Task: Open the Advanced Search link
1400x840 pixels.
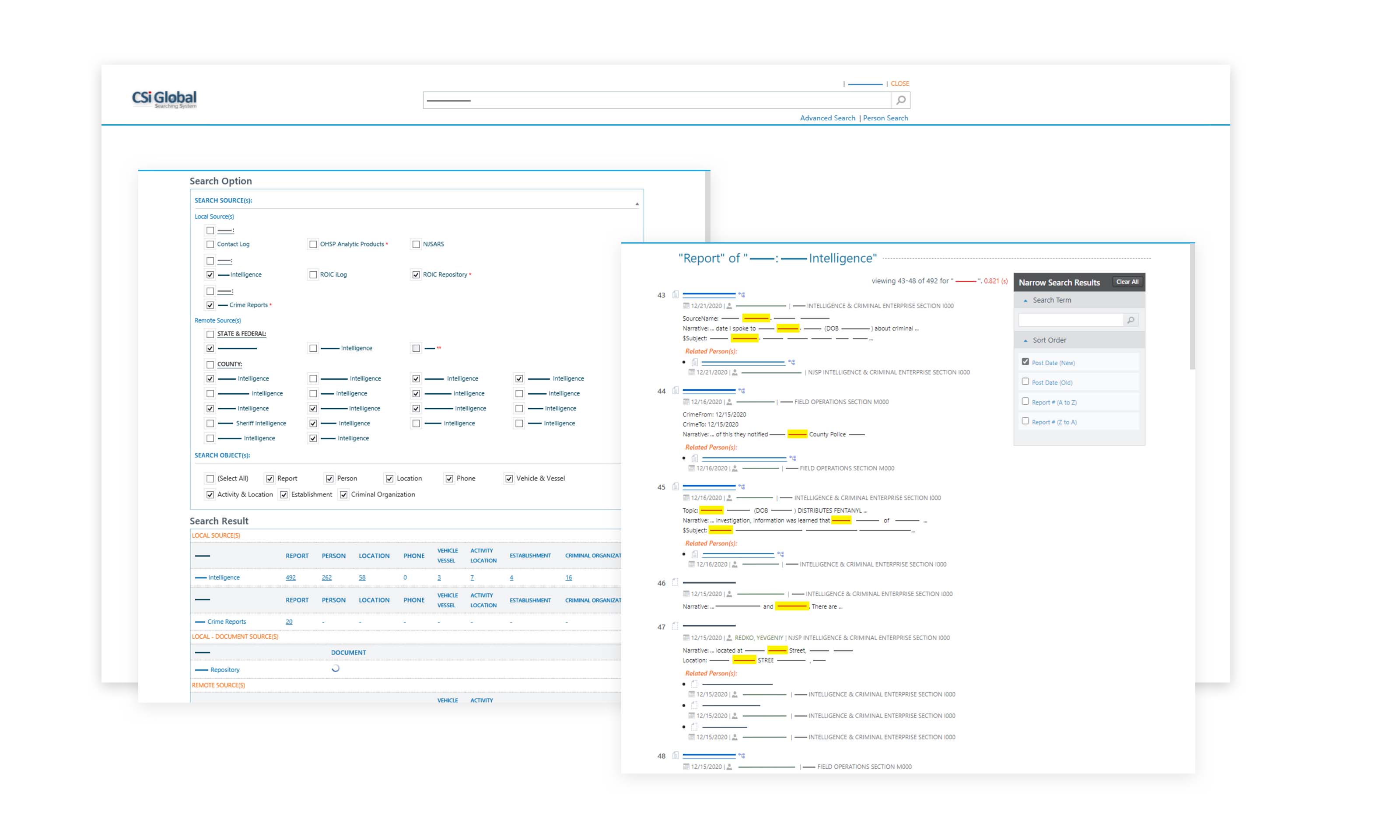Action: [827, 118]
